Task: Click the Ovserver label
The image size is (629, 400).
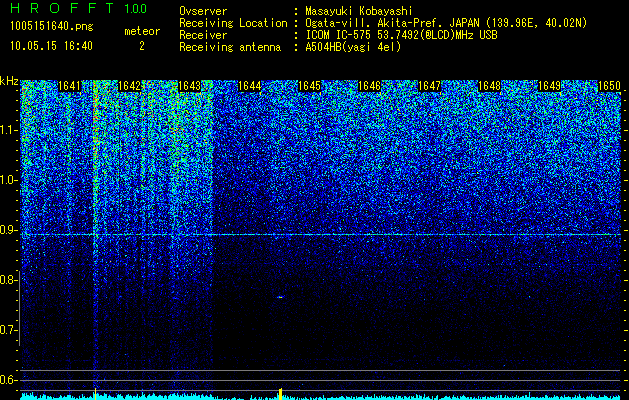Action: coord(203,11)
